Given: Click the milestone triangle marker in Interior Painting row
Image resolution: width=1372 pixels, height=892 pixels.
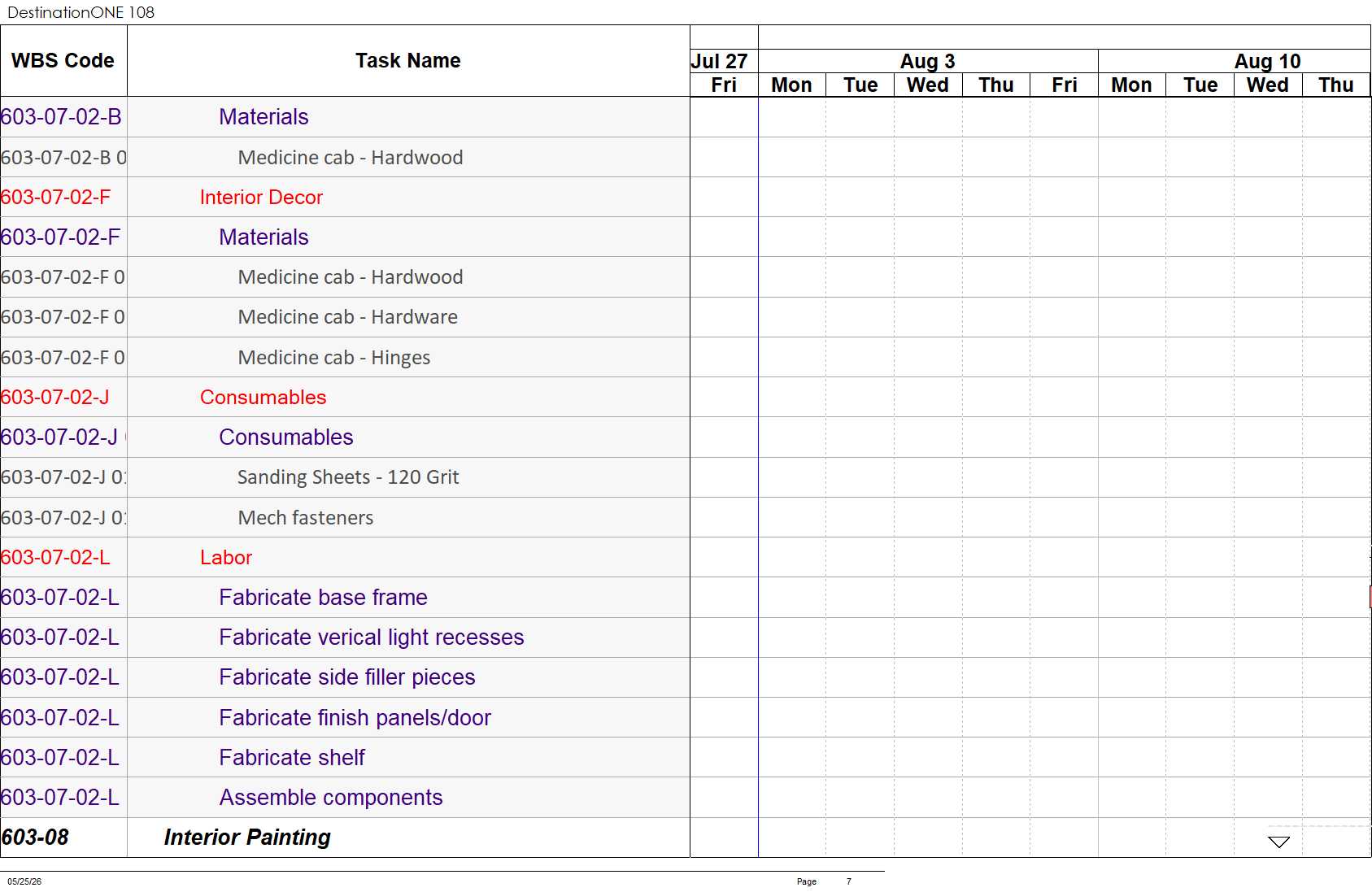Looking at the screenshot, I should coord(1278,842).
